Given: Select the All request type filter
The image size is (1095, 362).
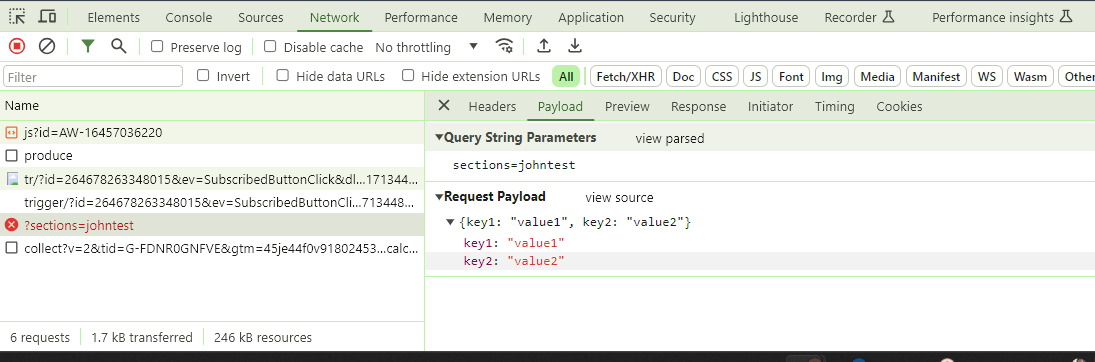Looking at the screenshot, I should pyautogui.click(x=566, y=76).
